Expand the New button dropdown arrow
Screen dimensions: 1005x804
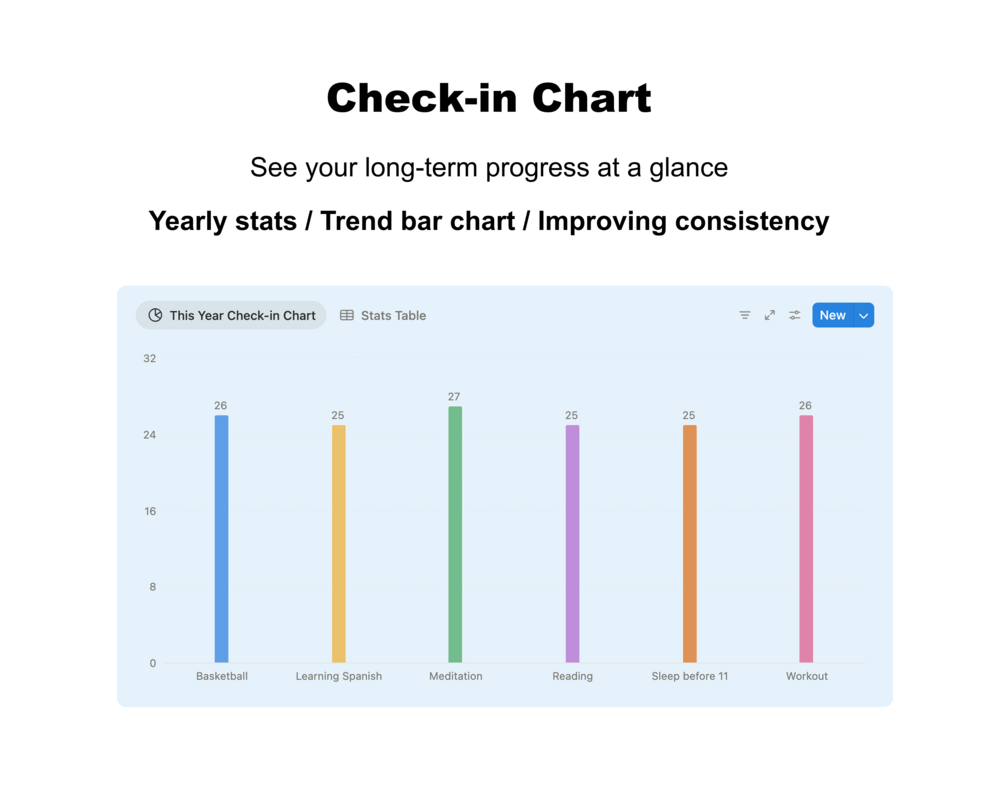[864, 315]
